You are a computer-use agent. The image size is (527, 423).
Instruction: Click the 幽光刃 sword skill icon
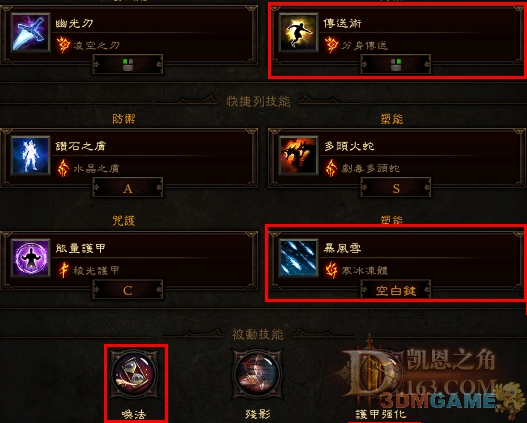click(x=30, y=33)
